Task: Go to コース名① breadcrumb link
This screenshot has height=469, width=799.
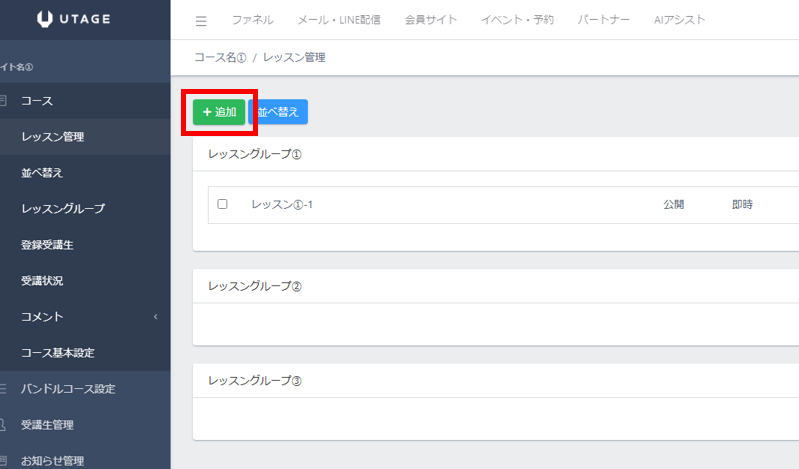Action: click(220, 58)
